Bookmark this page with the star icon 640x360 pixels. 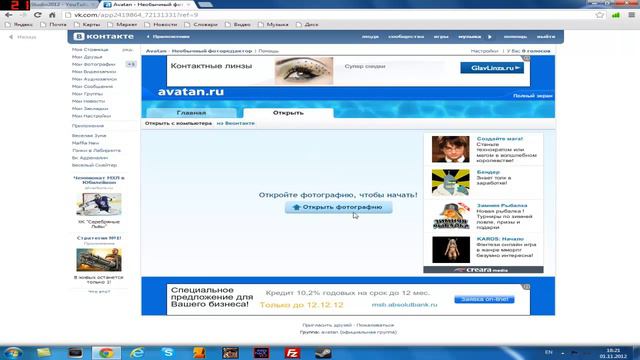click(x=600, y=15)
